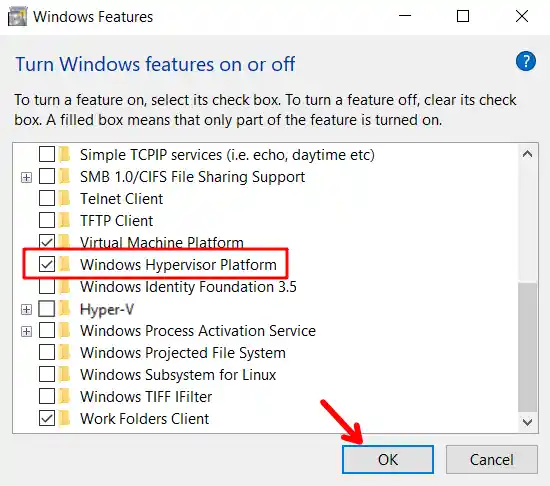The height and width of the screenshot is (486, 550).
Task: Select the Virtual Machine Platform label
Action: coord(162,242)
